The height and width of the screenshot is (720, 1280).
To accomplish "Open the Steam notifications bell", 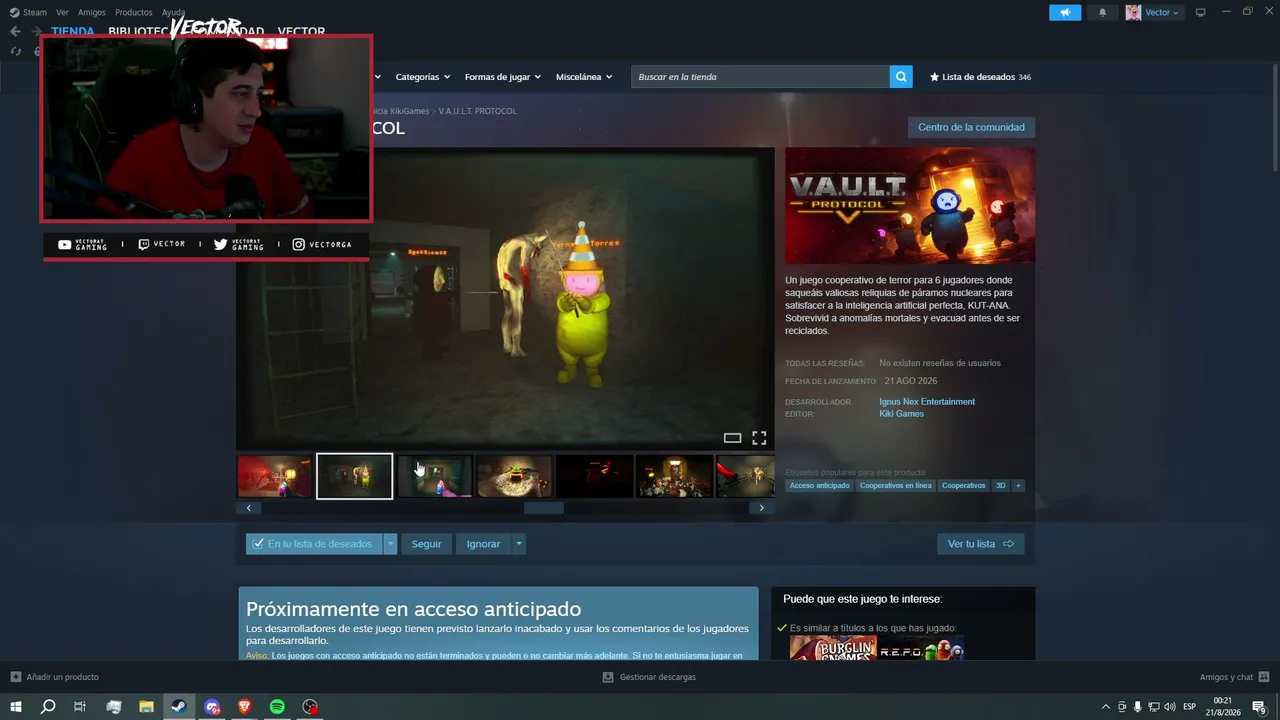I will pos(1103,12).
